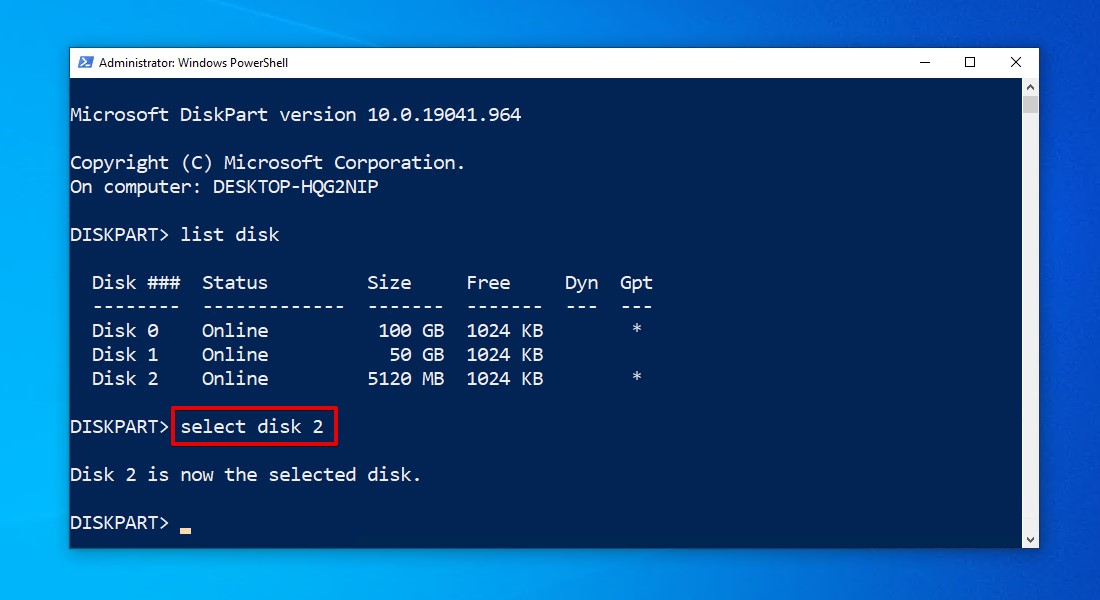Click the scrollbar up arrow
This screenshot has width=1100, height=600.
1030,87
